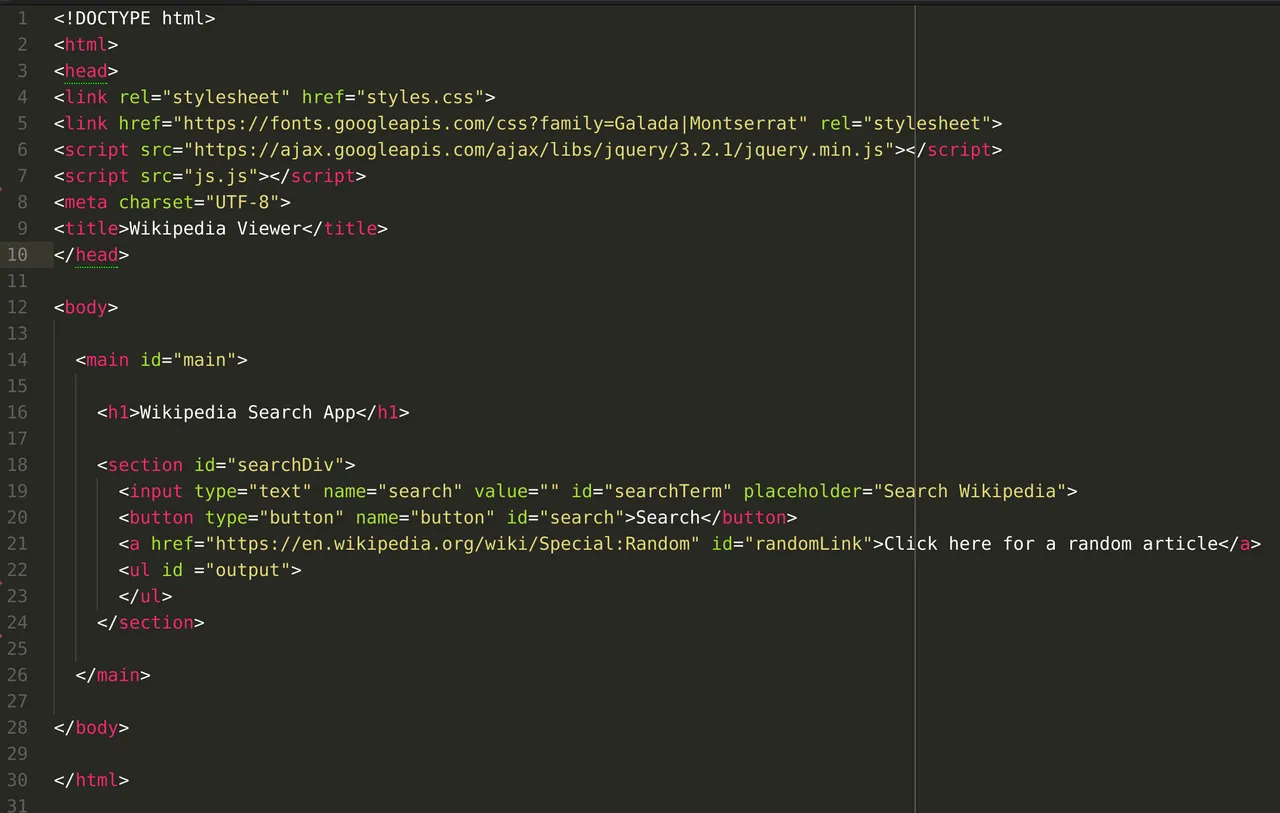Screen dimensions: 1280x813
Task: Click the "output" id value on line 22
Action: coord(247,570)
